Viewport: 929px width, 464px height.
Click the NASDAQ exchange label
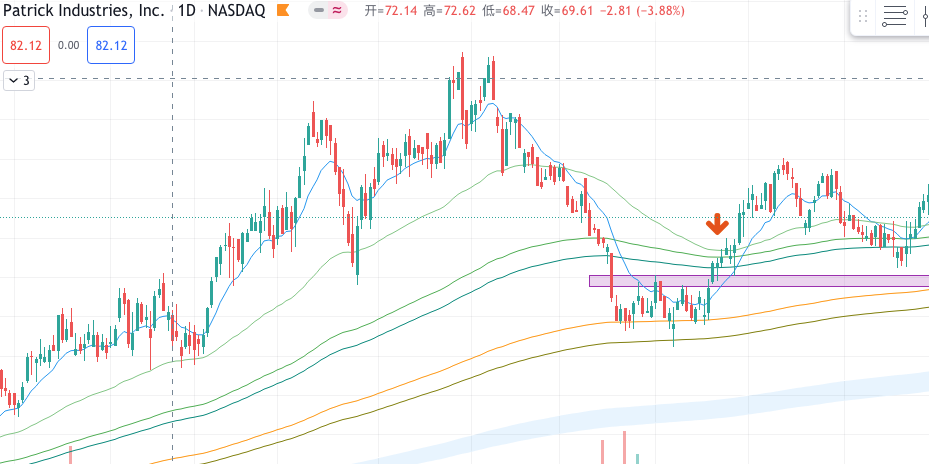237,11
